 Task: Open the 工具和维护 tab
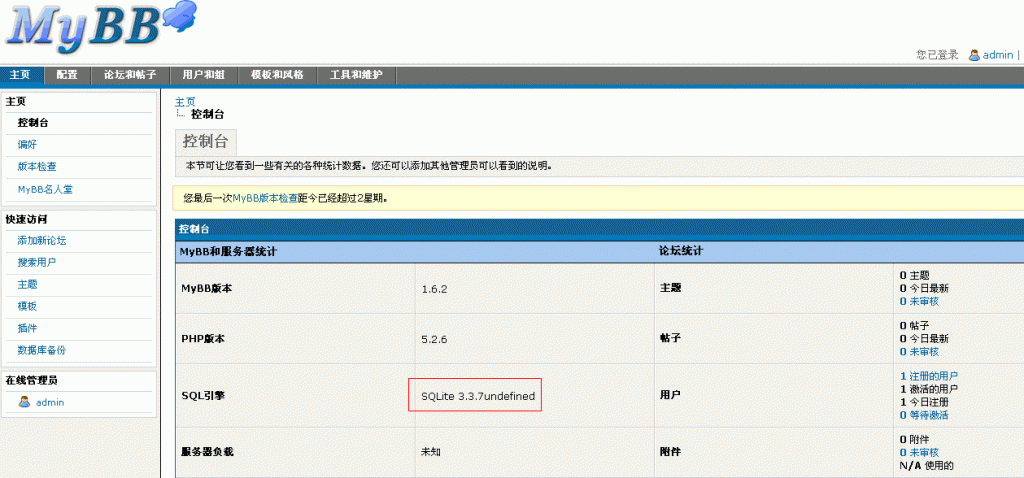point(357,75)
